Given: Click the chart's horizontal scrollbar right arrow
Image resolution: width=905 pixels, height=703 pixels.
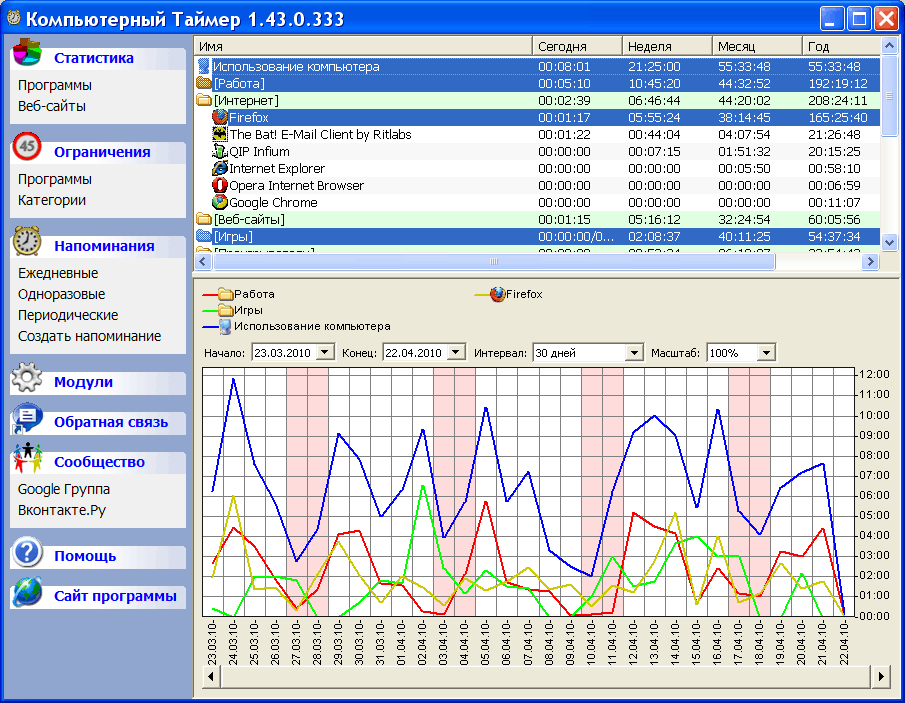Looking at the screenshot, I should tap(881, 677).
